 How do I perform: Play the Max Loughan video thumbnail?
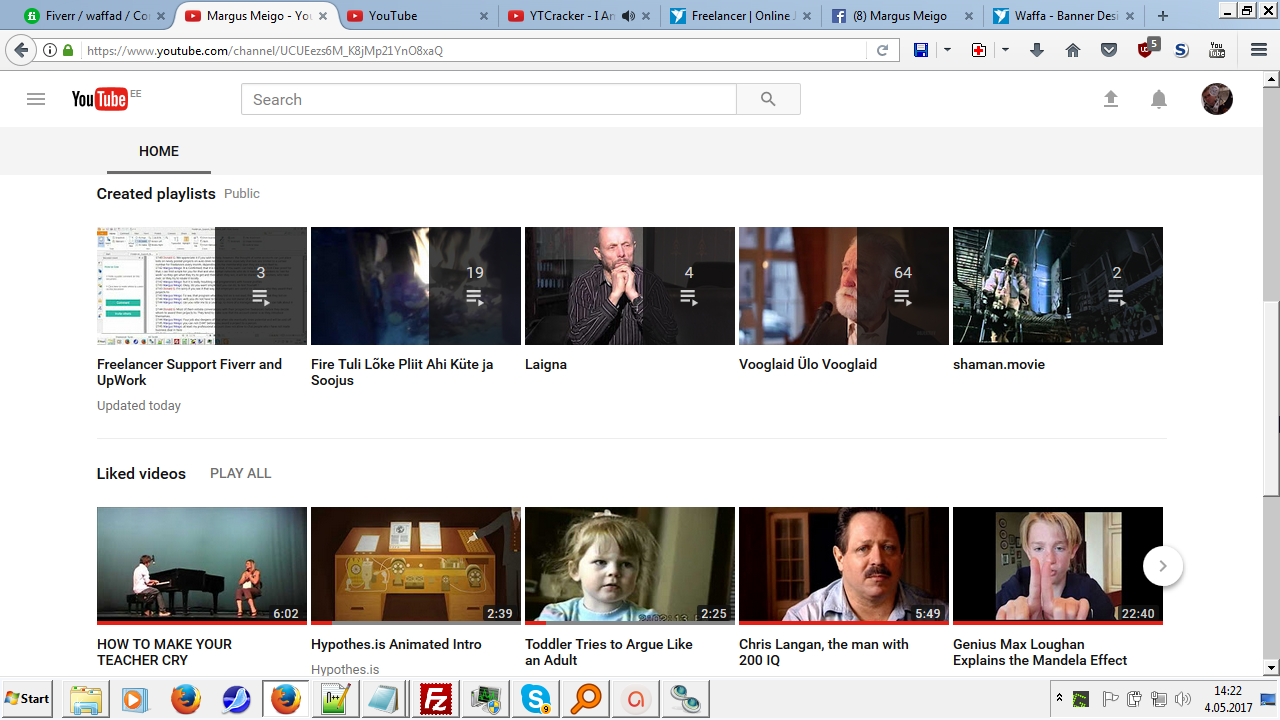coord(1058,565)
